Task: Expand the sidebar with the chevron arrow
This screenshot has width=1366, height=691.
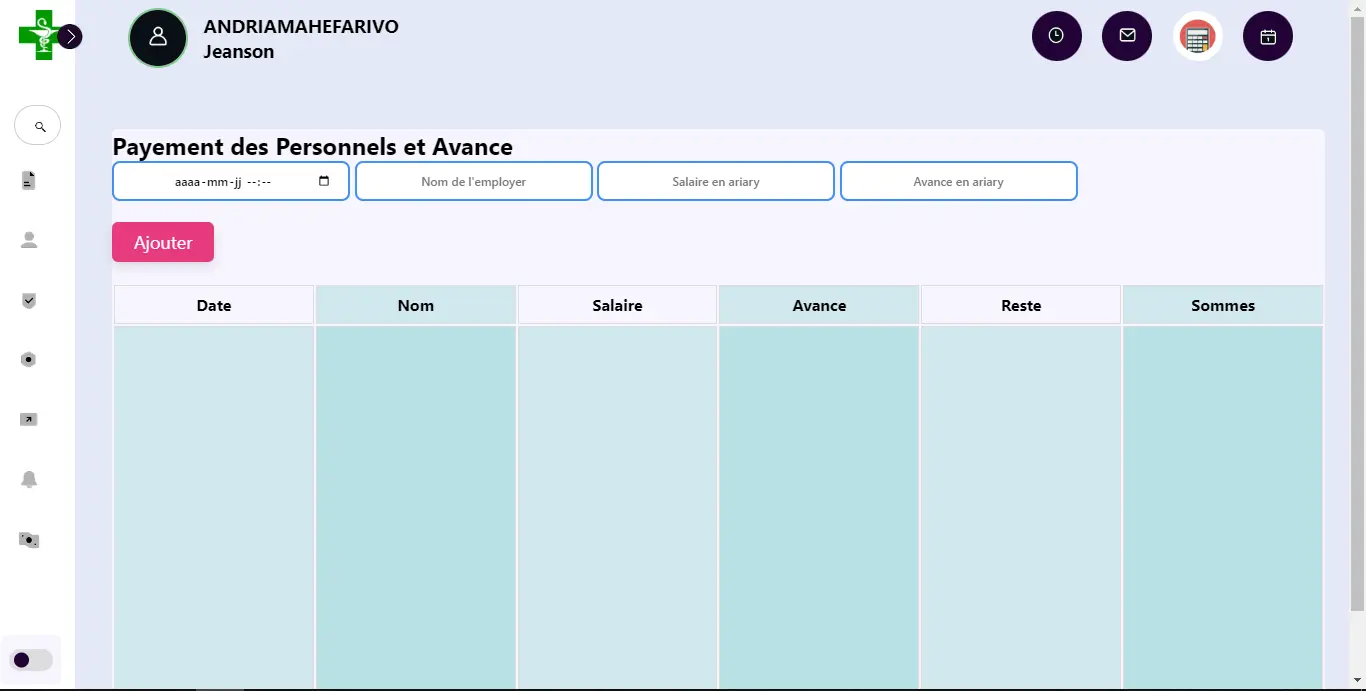Action: pyautogui.click(x=70, y=37)
